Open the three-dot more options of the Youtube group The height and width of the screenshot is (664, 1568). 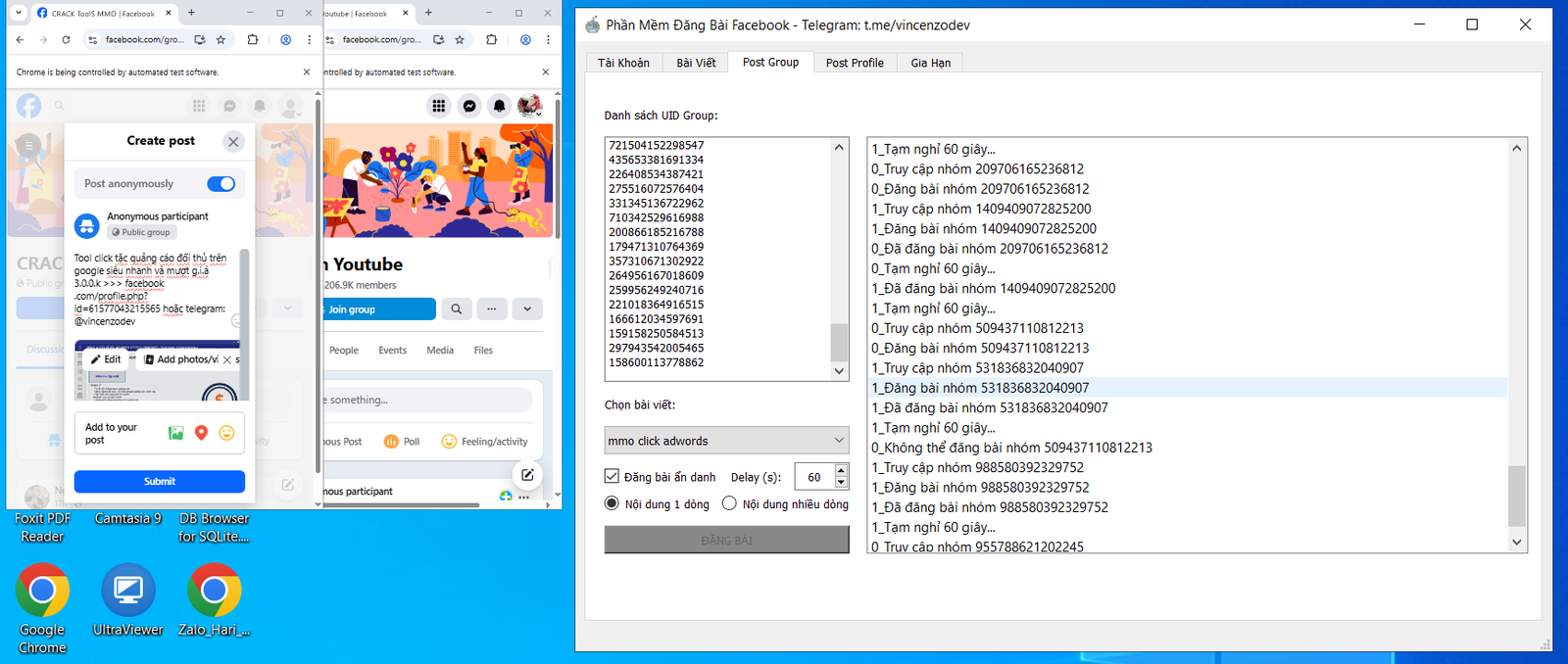point(492,309)
